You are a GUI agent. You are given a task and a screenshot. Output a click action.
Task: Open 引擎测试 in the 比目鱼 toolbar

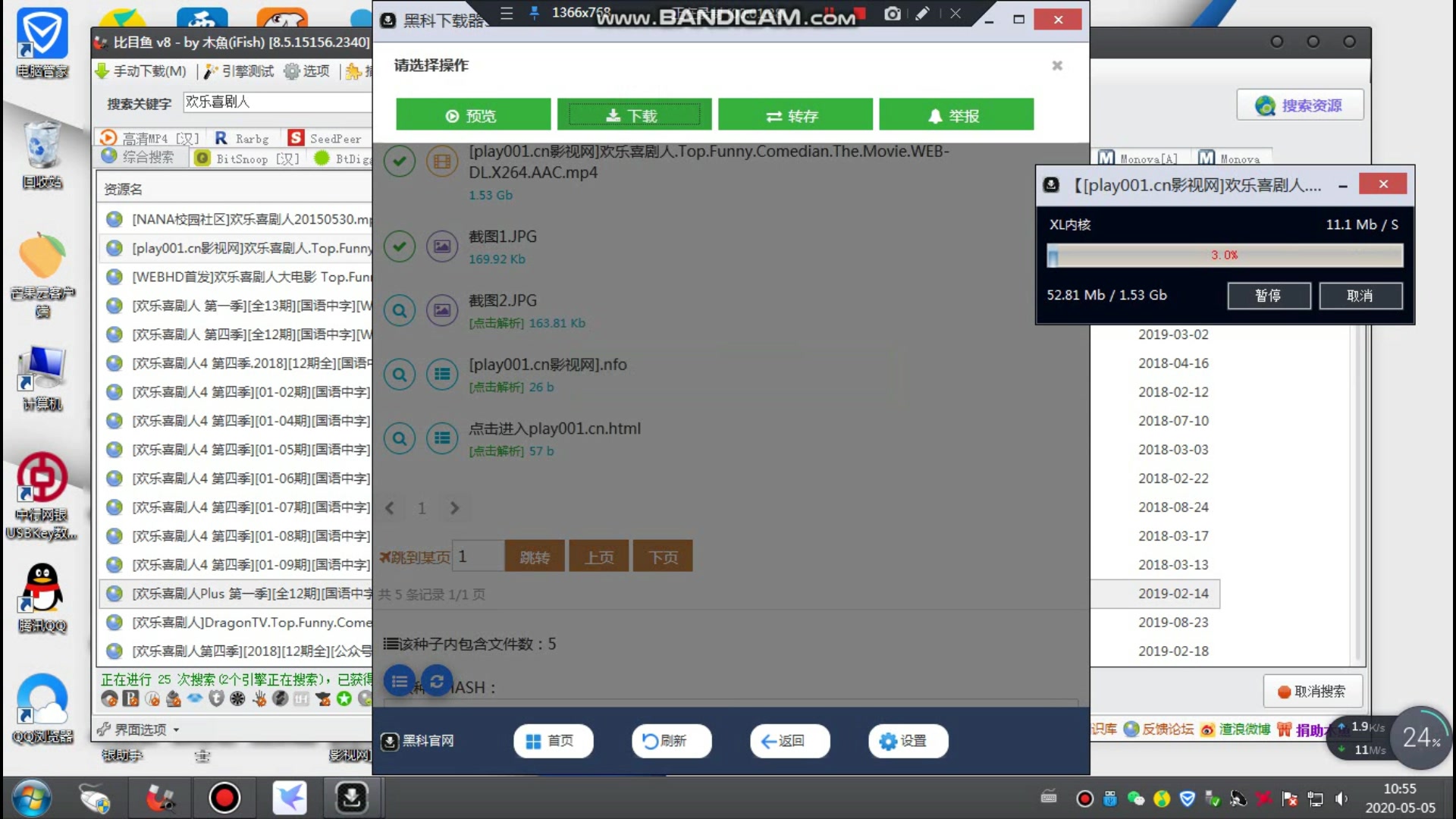240,71
